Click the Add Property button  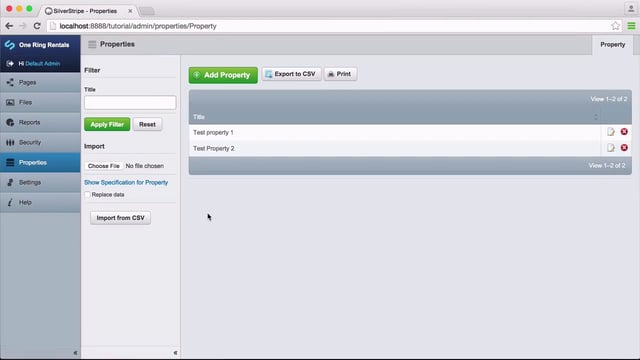[223, 75]
